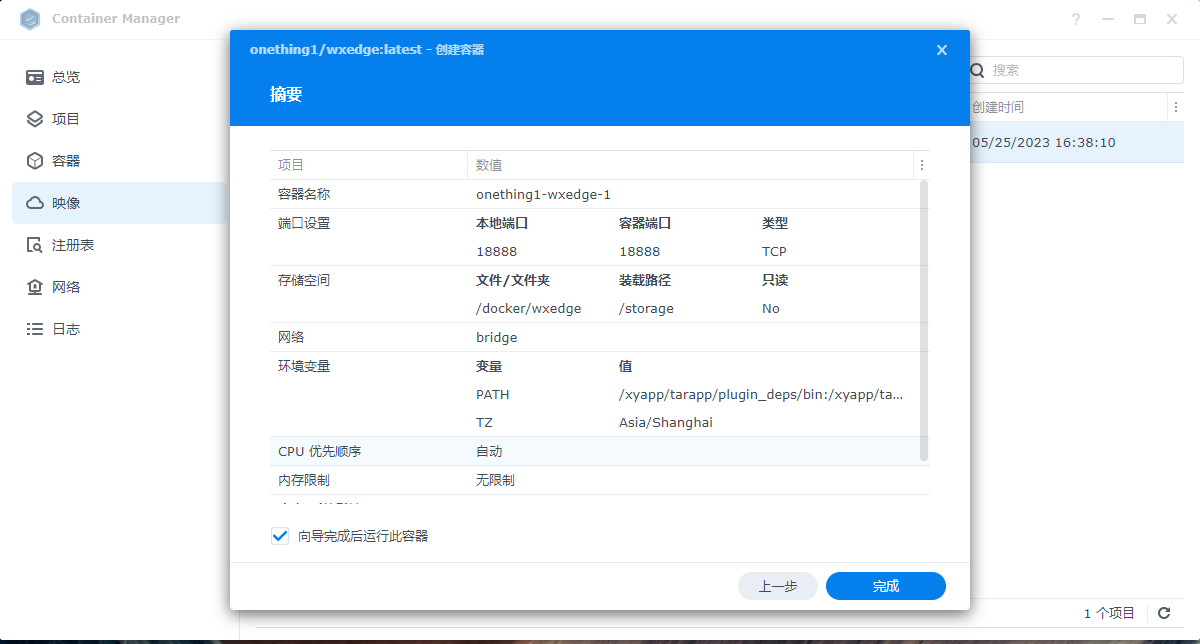Click network value bridge
Image resolution: width=1200 pixels, height=644 pixels.
tap(497, 338)
